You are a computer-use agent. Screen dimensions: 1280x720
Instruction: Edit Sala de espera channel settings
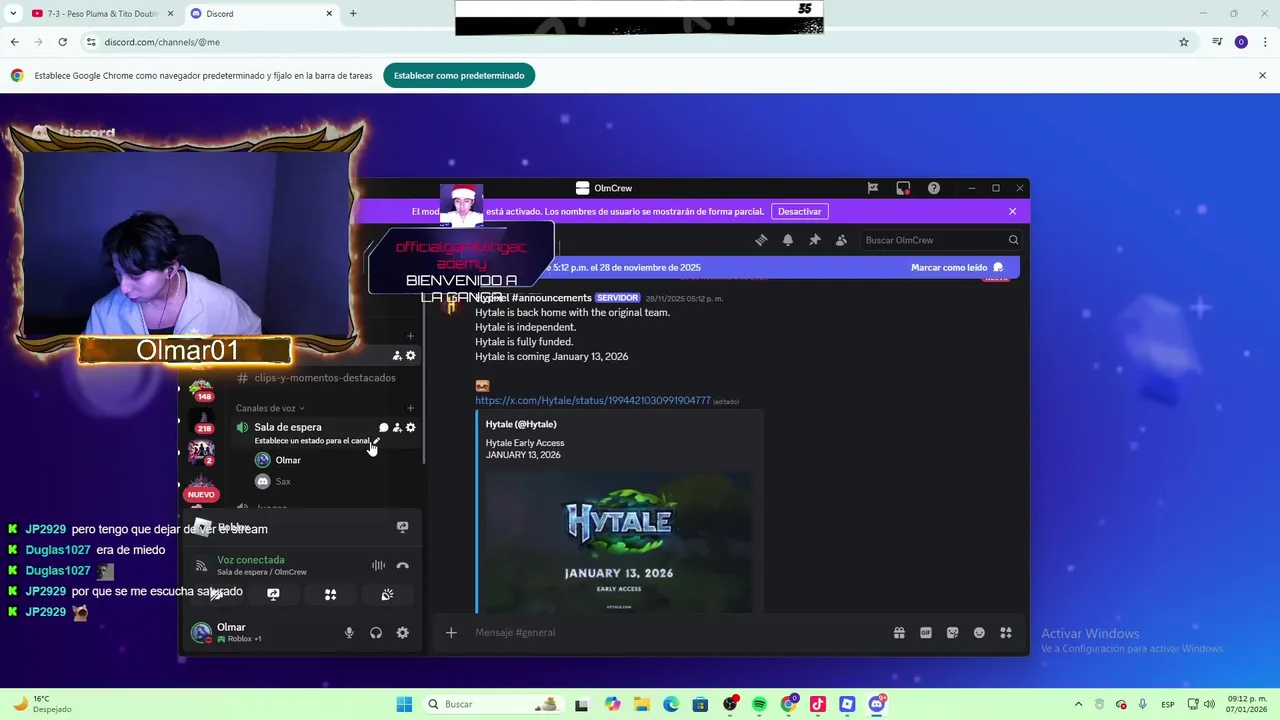click(410, 428)
